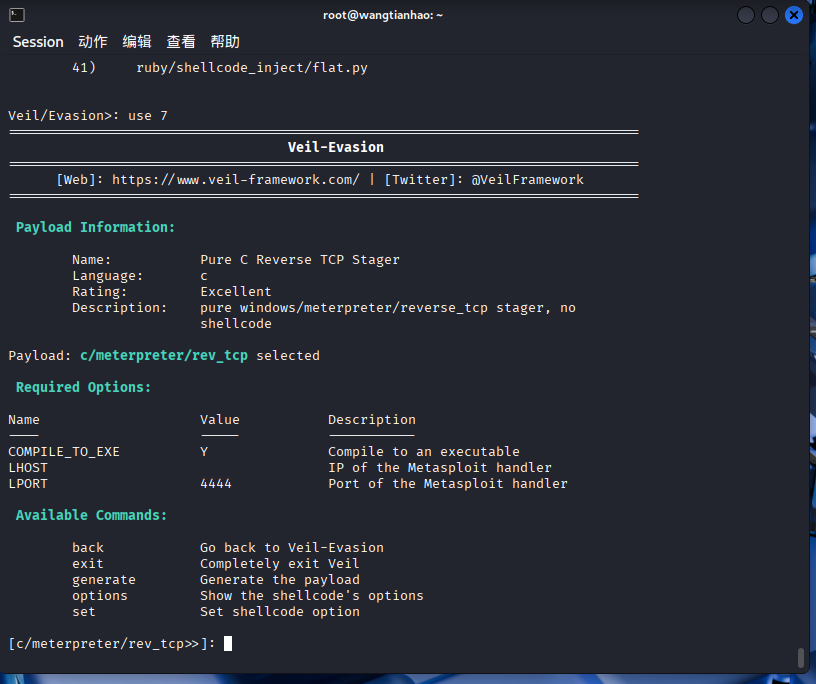Click the window title root@wangtianhao

(x=382, y=15)
